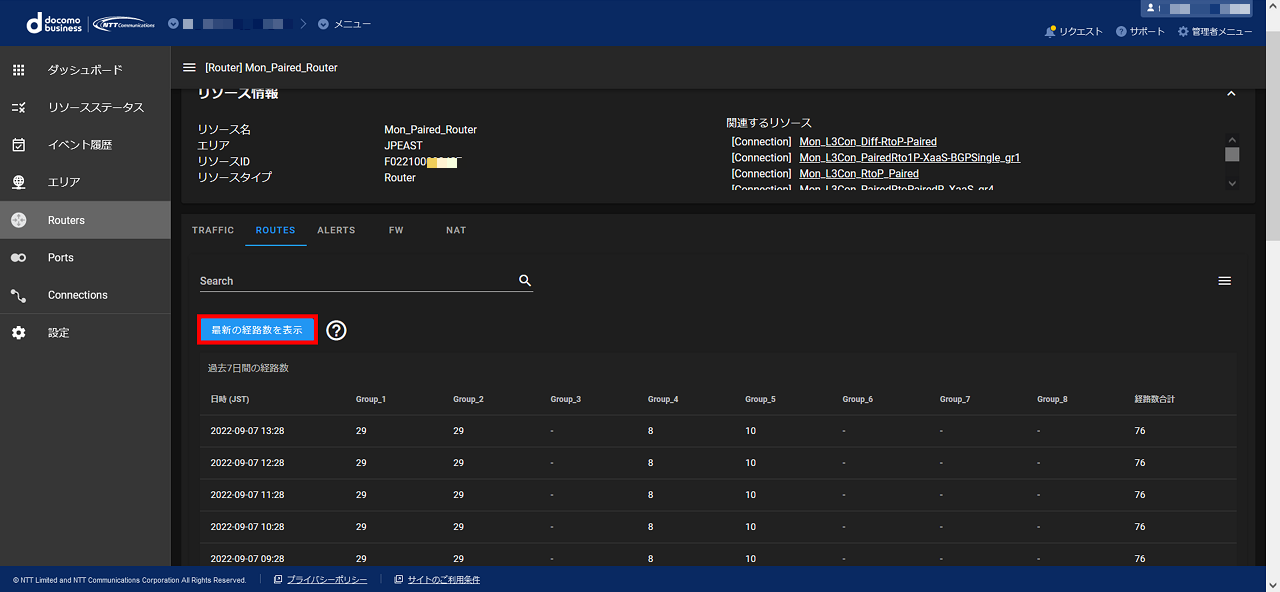Click the docomo business logo
The height and width of the screenshot is (592, 1280).
[x=55, y=23]
